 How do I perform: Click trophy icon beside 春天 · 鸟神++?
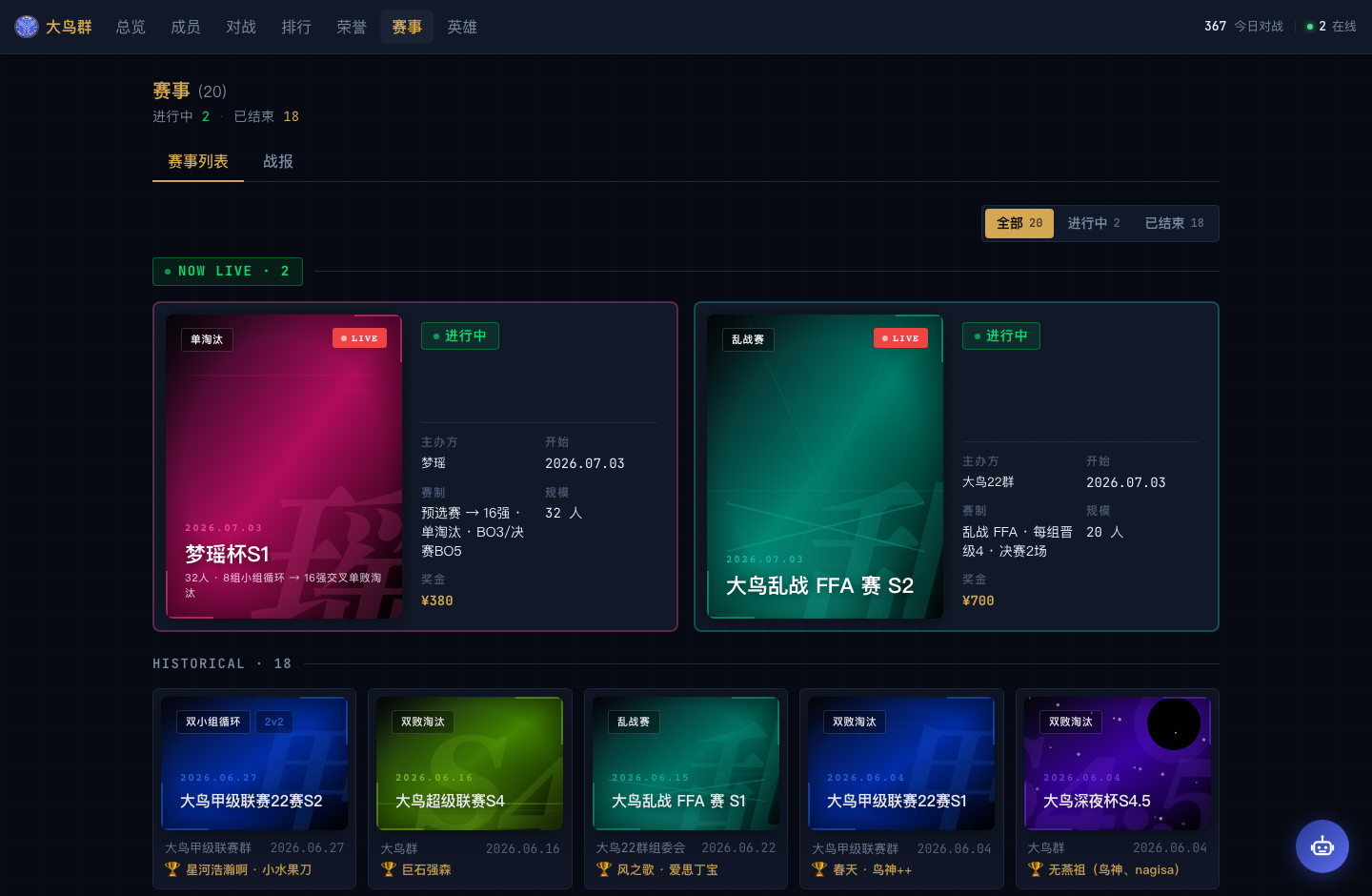tap(819, 869)
